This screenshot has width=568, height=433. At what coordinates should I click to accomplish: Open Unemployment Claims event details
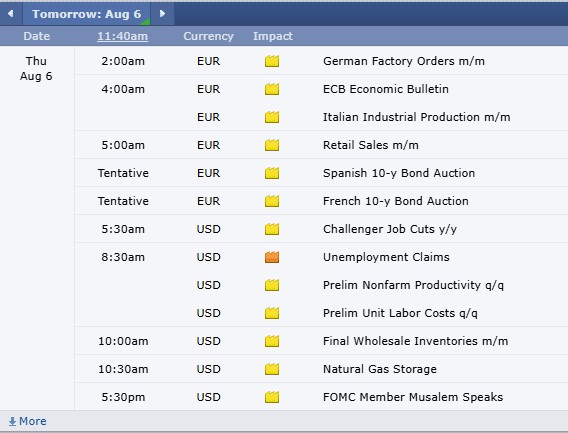click(386, 257)
